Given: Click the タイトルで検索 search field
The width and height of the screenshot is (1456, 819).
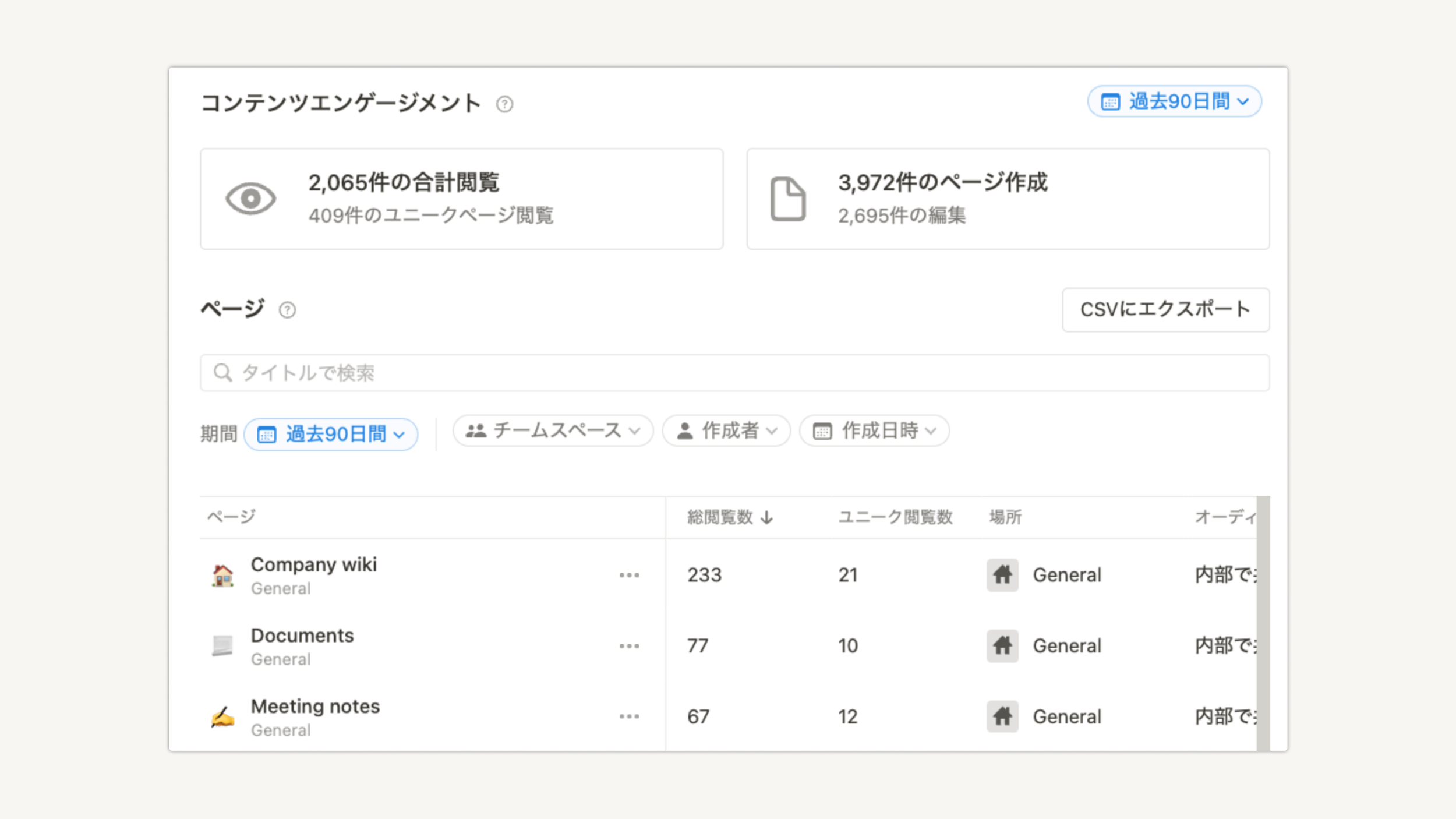Looking at the screenshot, I should click(734, 373).
